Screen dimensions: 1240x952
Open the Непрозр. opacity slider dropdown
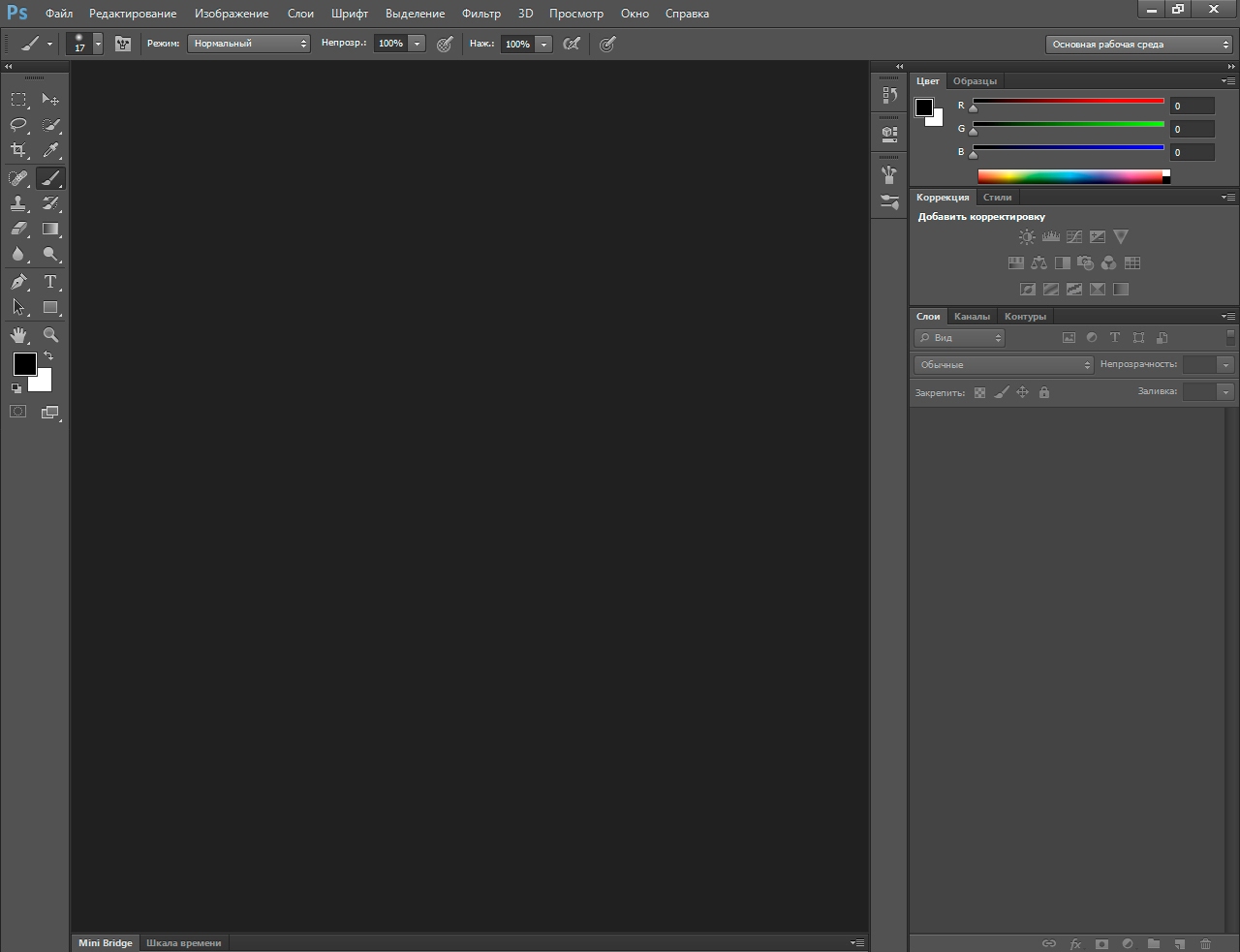(x=417, y=44)
